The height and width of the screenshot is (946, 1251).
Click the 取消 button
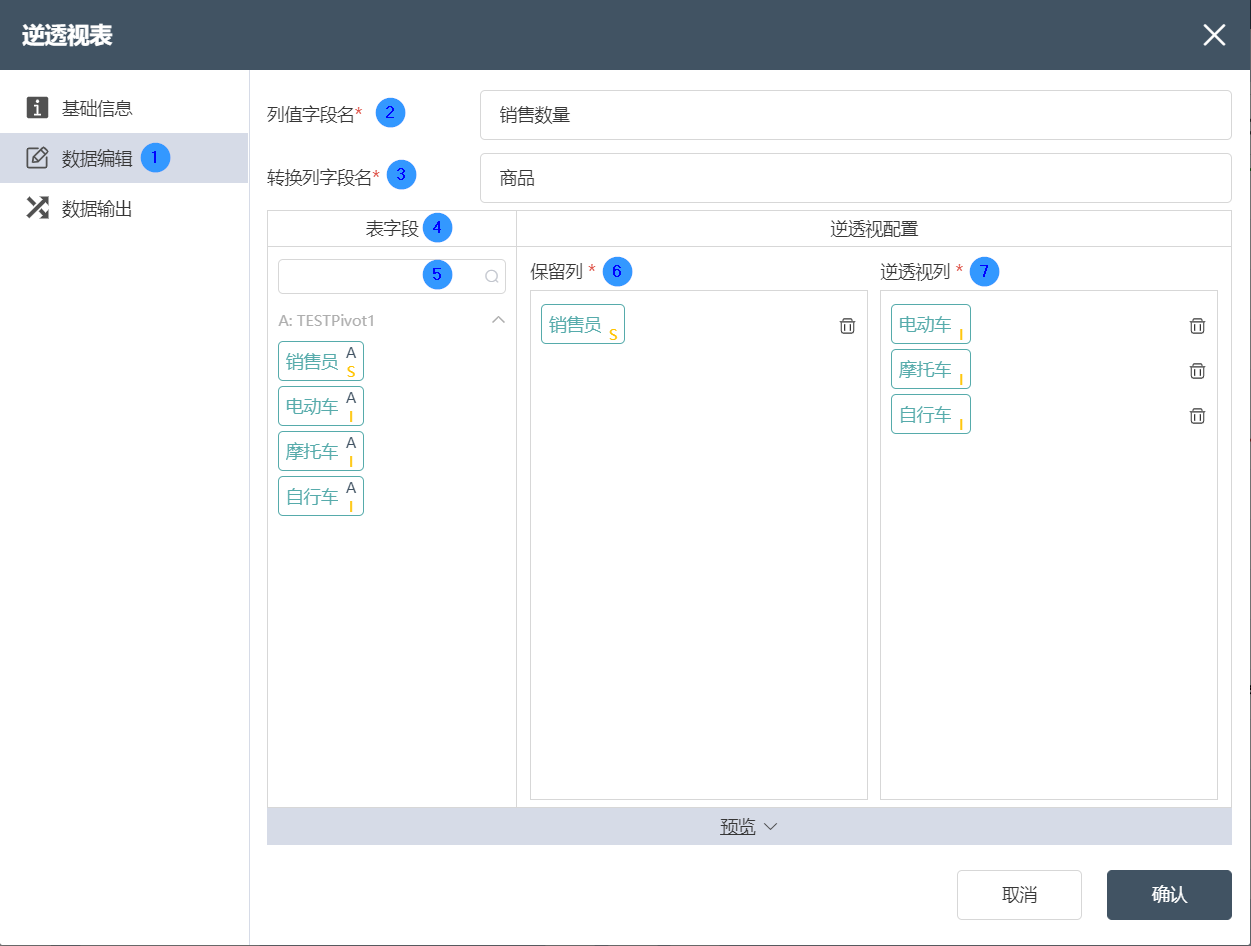tap(1019, 895)
